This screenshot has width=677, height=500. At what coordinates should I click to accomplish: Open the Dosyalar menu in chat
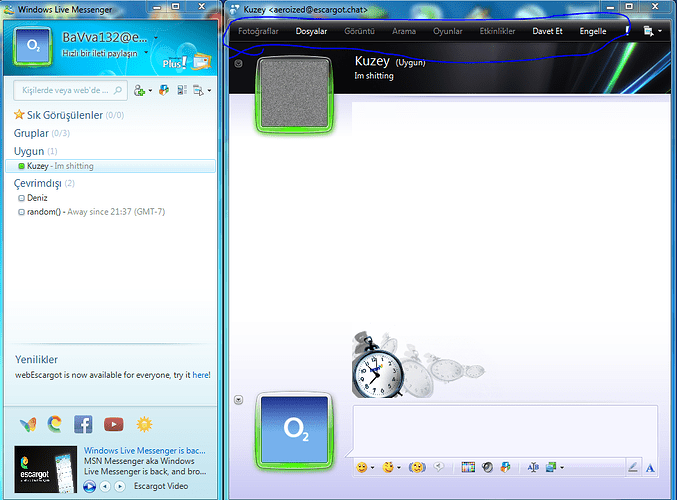tap(311, 31)
